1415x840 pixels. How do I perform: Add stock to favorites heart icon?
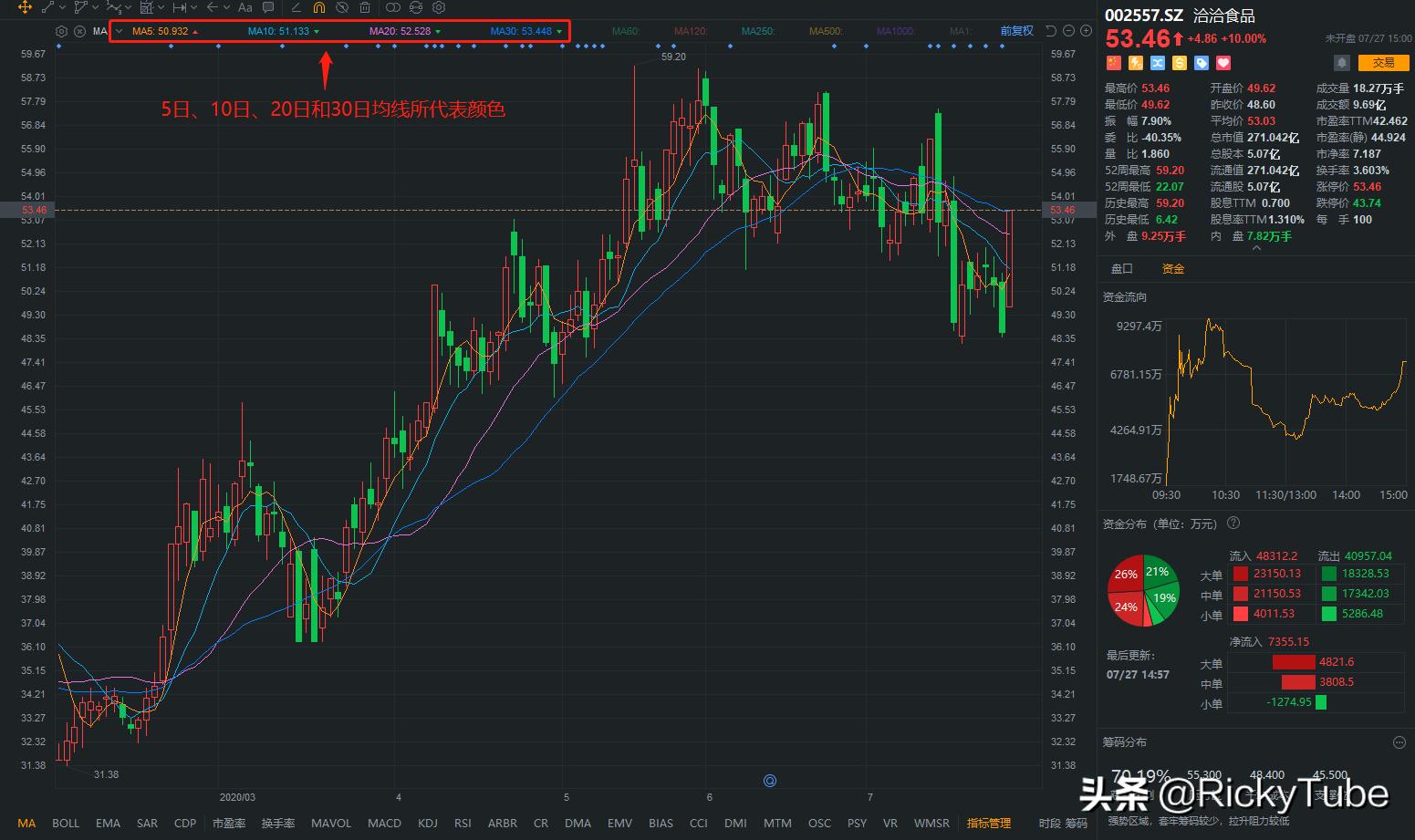pos(1223,63)
